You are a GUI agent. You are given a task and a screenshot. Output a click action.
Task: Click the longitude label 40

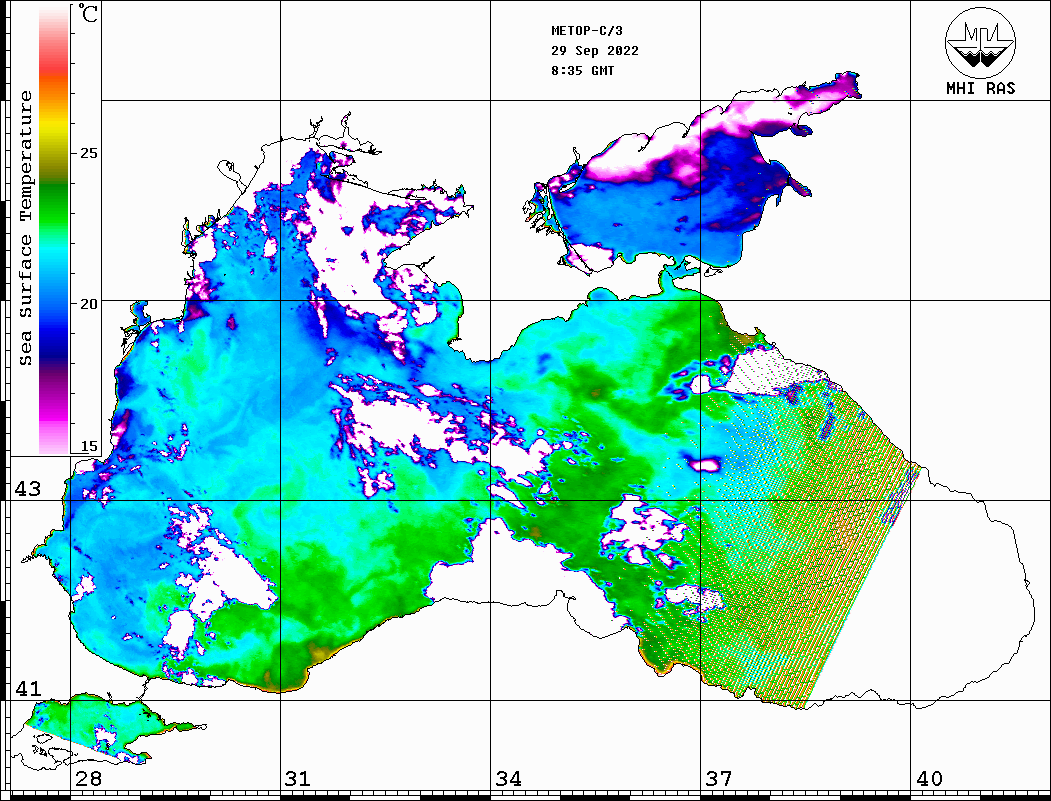(929, 778)
